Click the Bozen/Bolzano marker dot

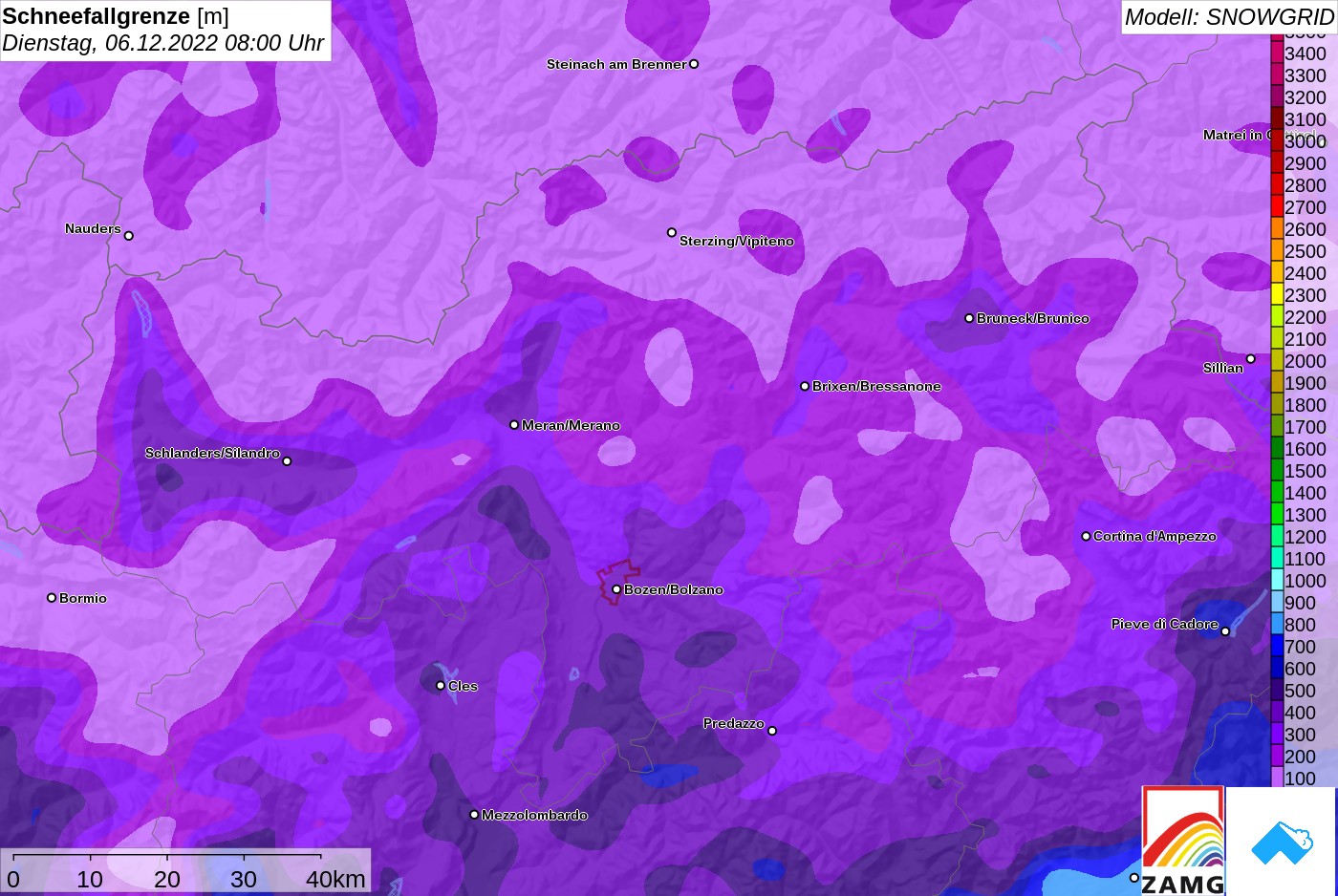616,589
